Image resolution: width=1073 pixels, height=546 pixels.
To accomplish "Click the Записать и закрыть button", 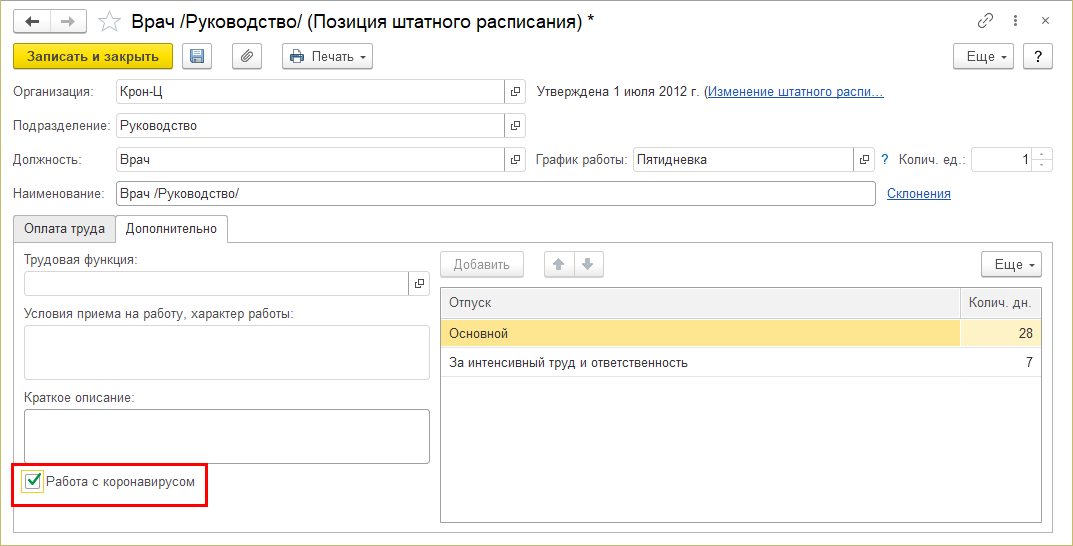I will click(93, 57).
